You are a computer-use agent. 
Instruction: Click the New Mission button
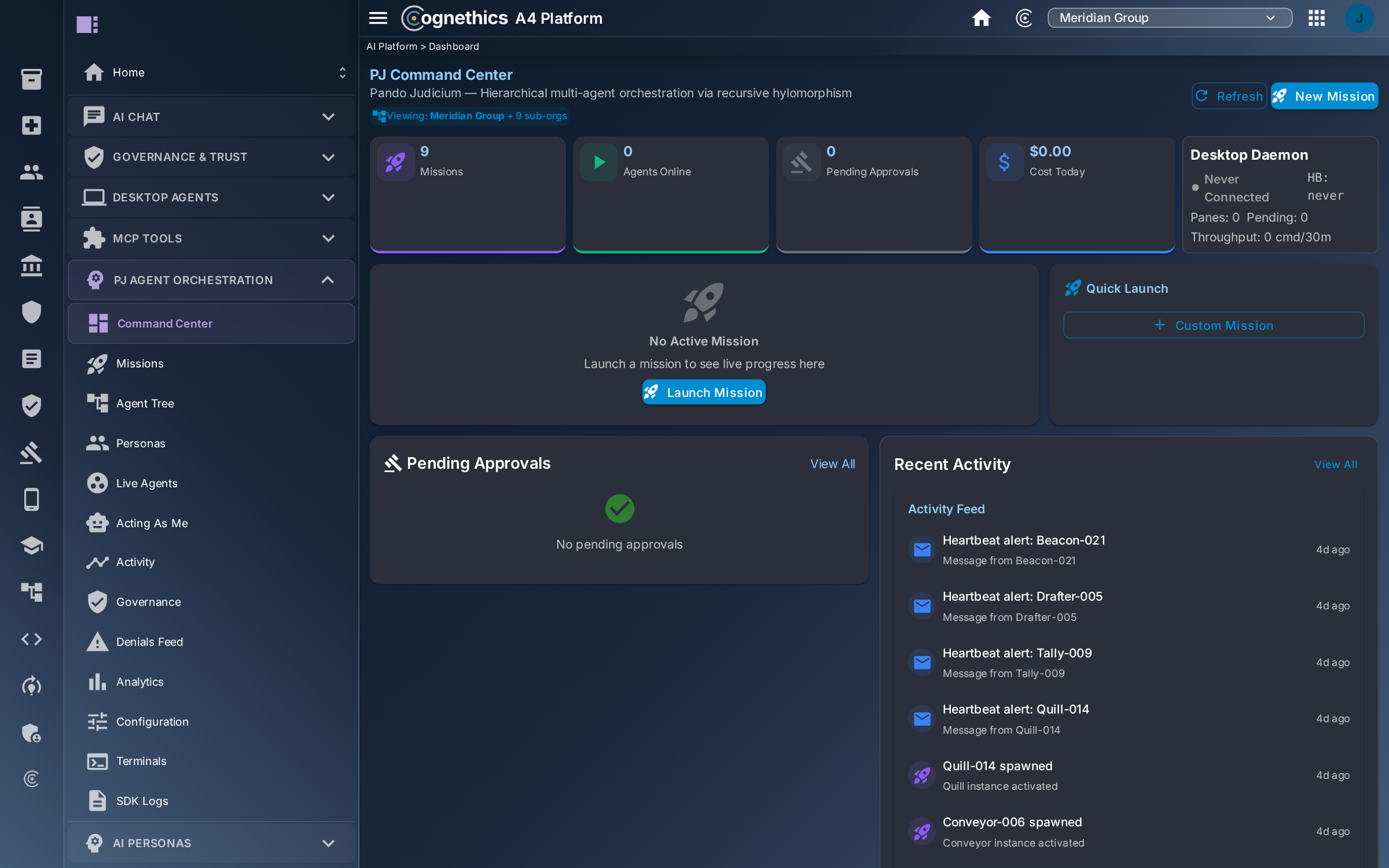(x=1324, y=96)
